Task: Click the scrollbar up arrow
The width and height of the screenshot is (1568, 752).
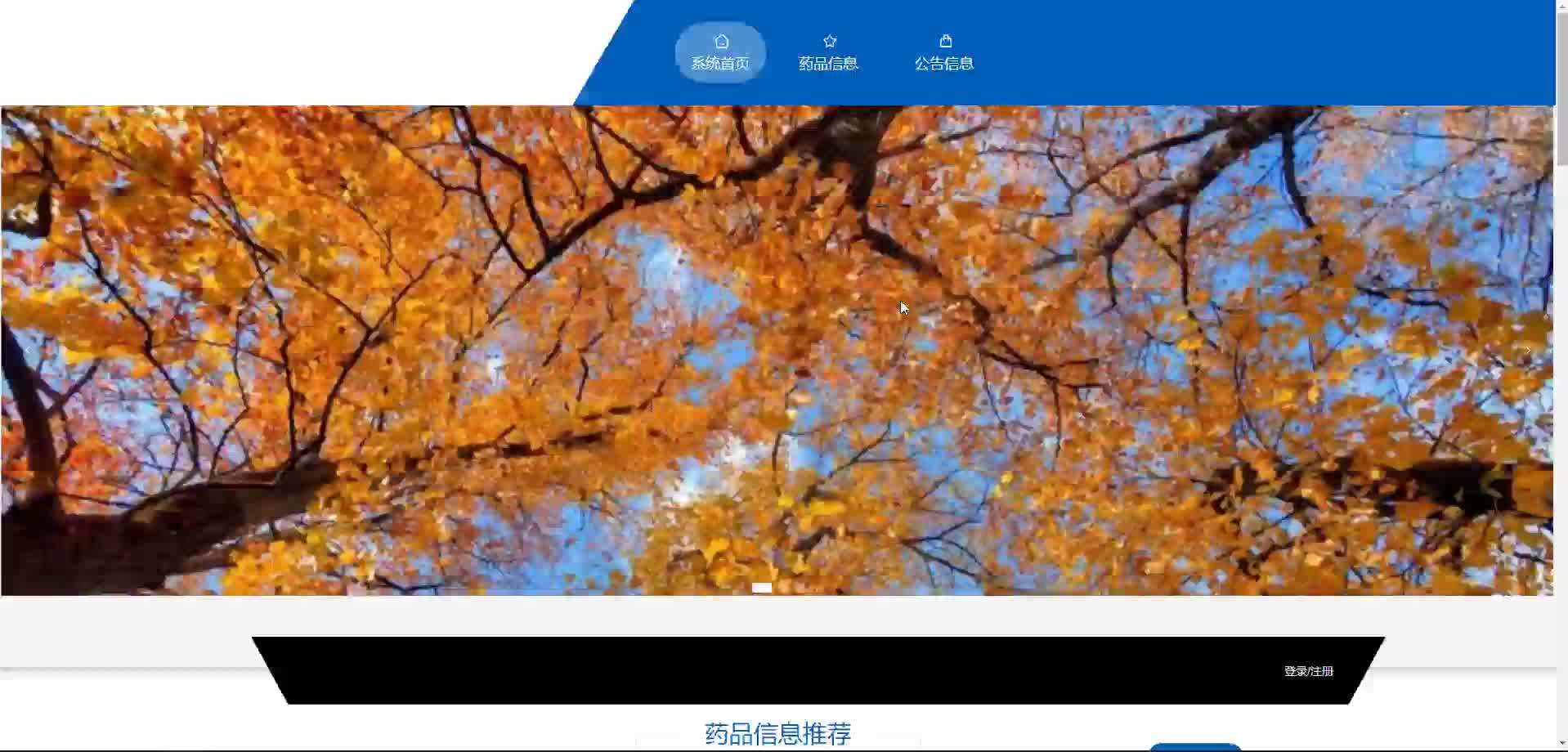Action: coord(1561,5)
